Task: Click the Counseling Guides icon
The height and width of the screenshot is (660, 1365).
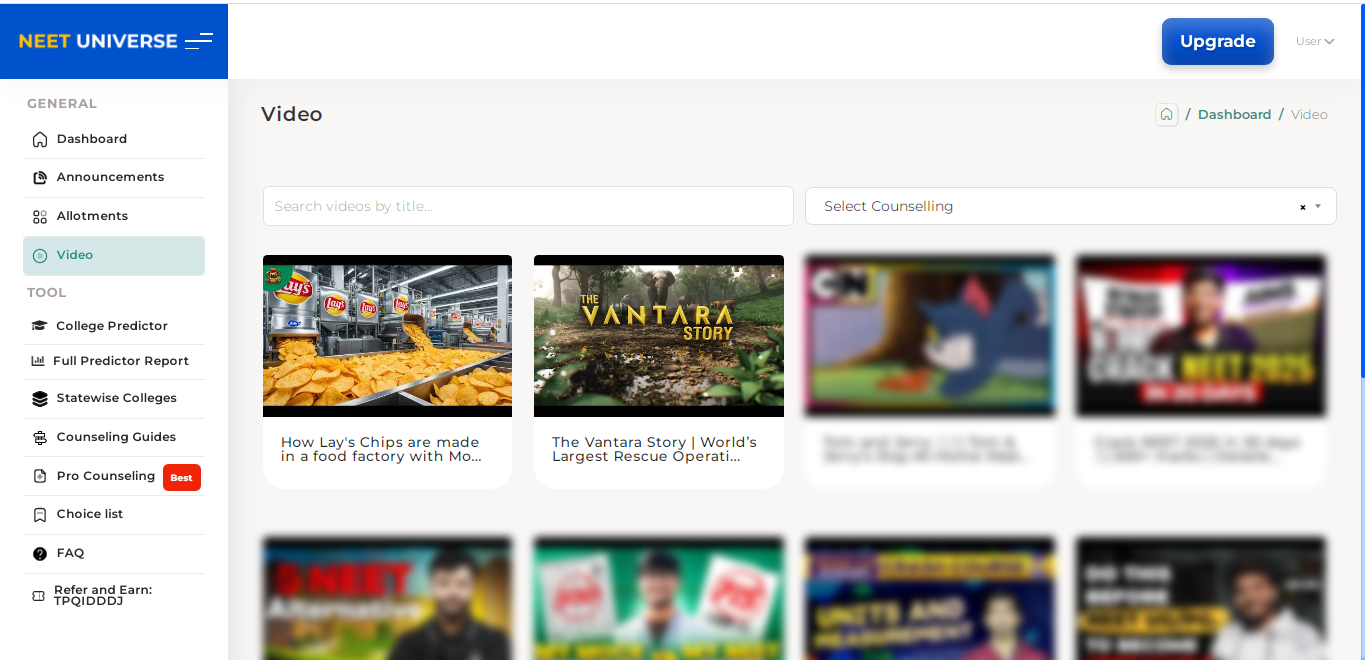Action: pos(40,437)
